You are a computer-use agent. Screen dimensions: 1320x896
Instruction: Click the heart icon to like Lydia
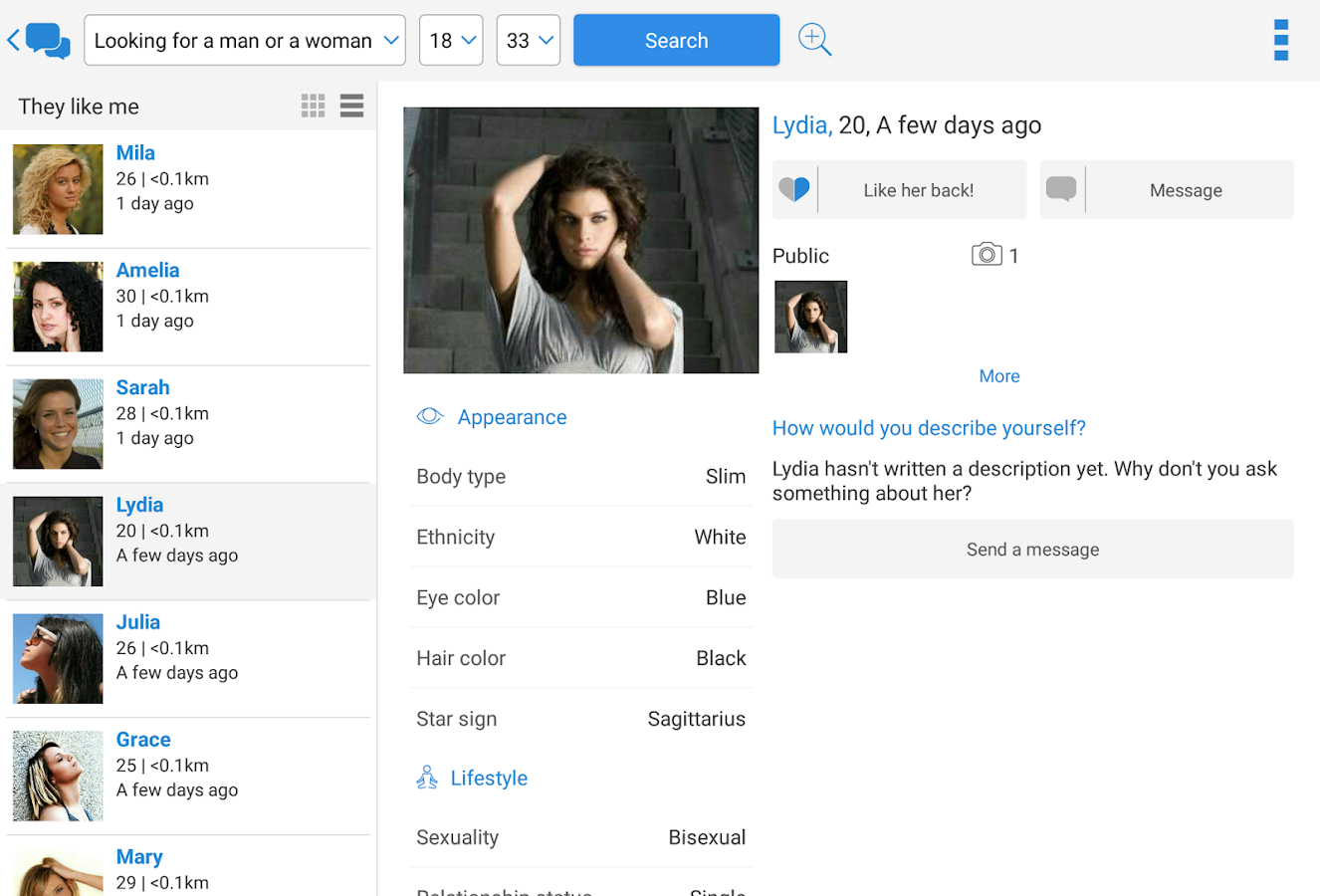[794, 189]
